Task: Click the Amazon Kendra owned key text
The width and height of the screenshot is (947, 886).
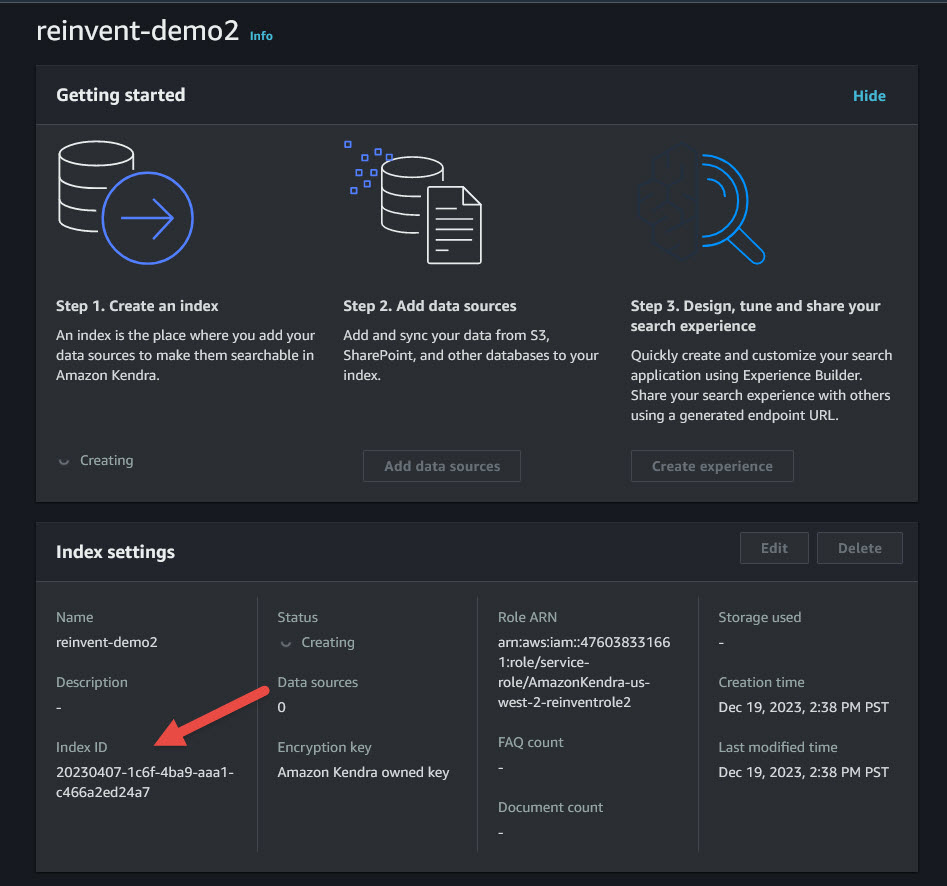Action: coord(364,772)
